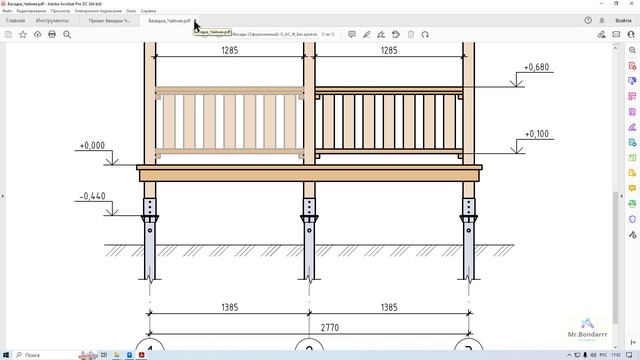The height and width of the screenshot is (360, 640).
Task: Open green Scan & OCR printer tool
Action: (632, 204)
